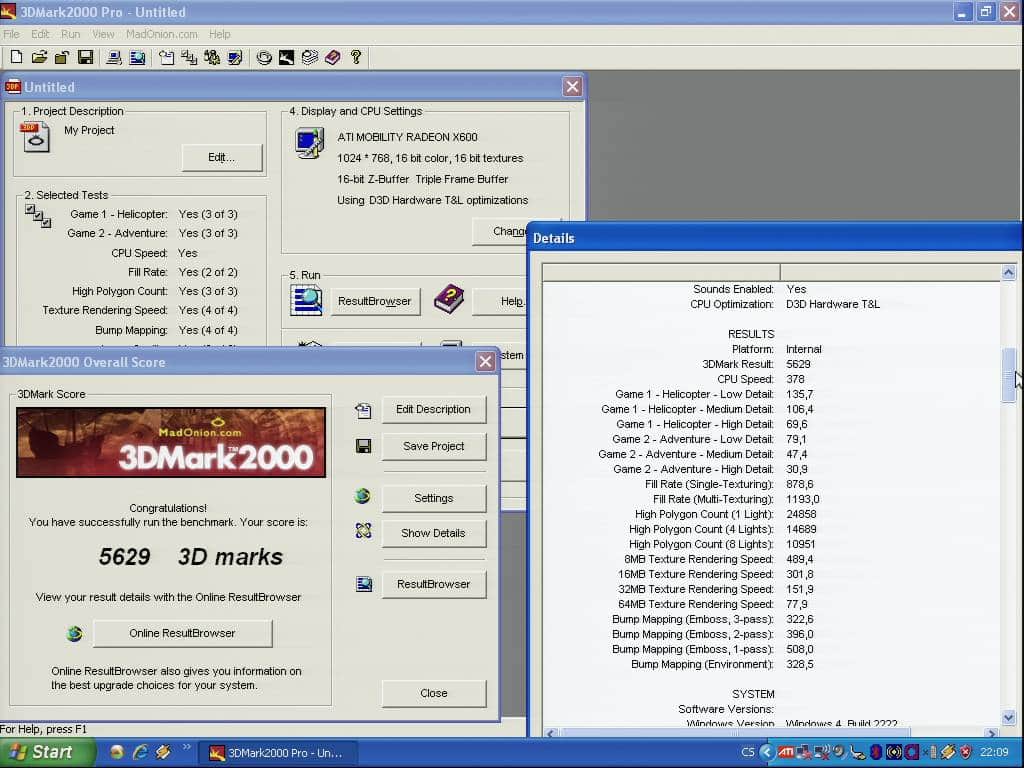Click High Polygon Count (1 Light) value 24858
1024x768 pixels.
[801, 515]
